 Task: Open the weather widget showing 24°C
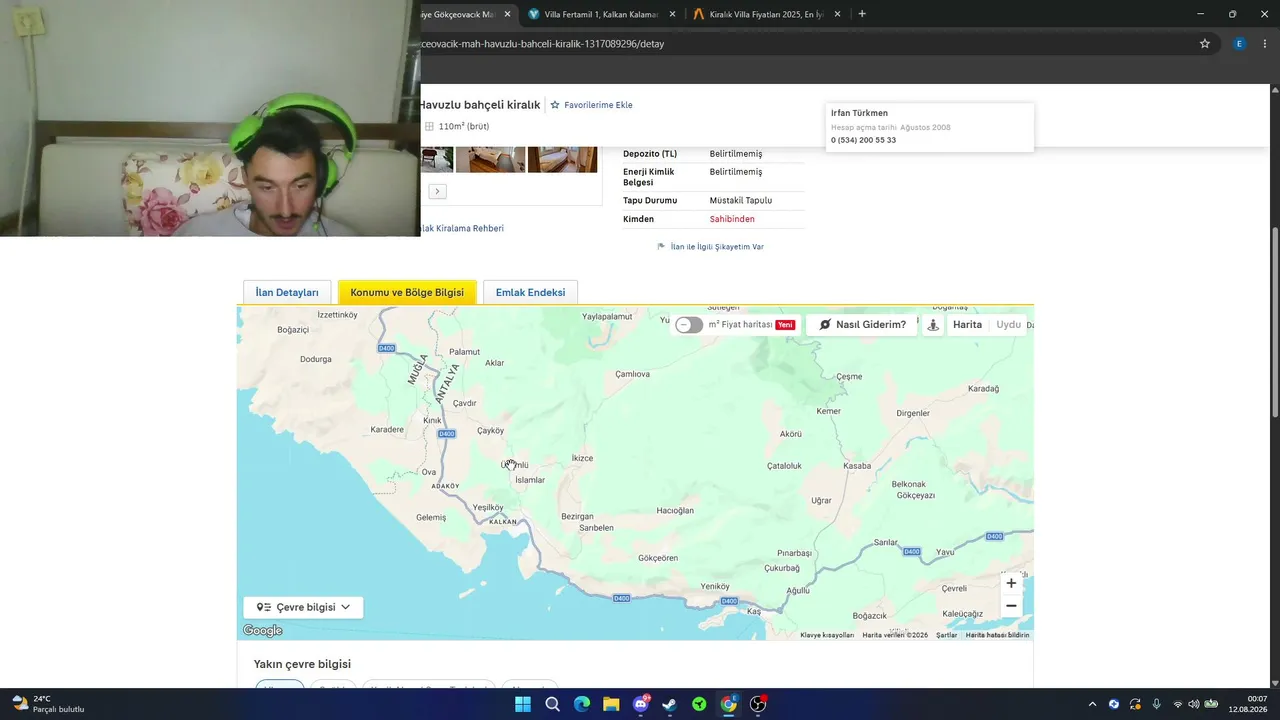click(x=48, y=704)
